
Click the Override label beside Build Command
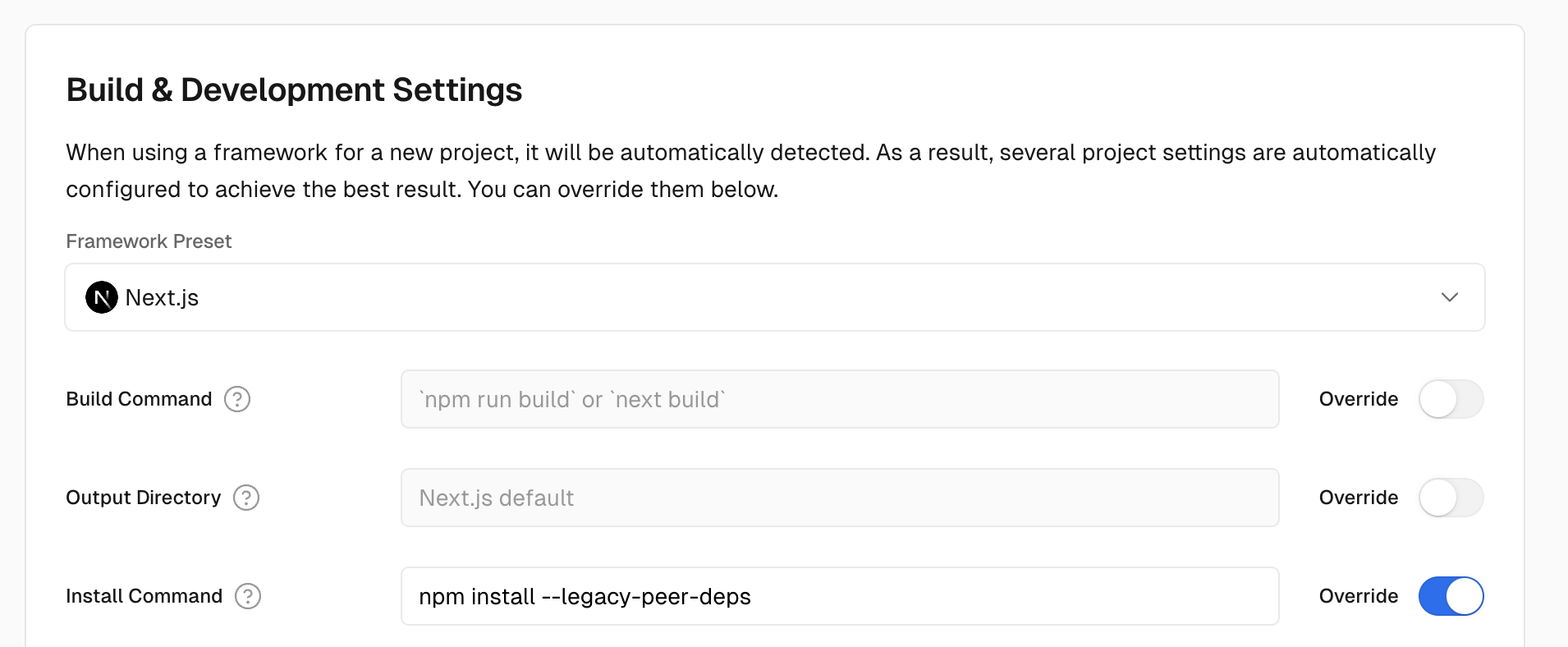1359,399
